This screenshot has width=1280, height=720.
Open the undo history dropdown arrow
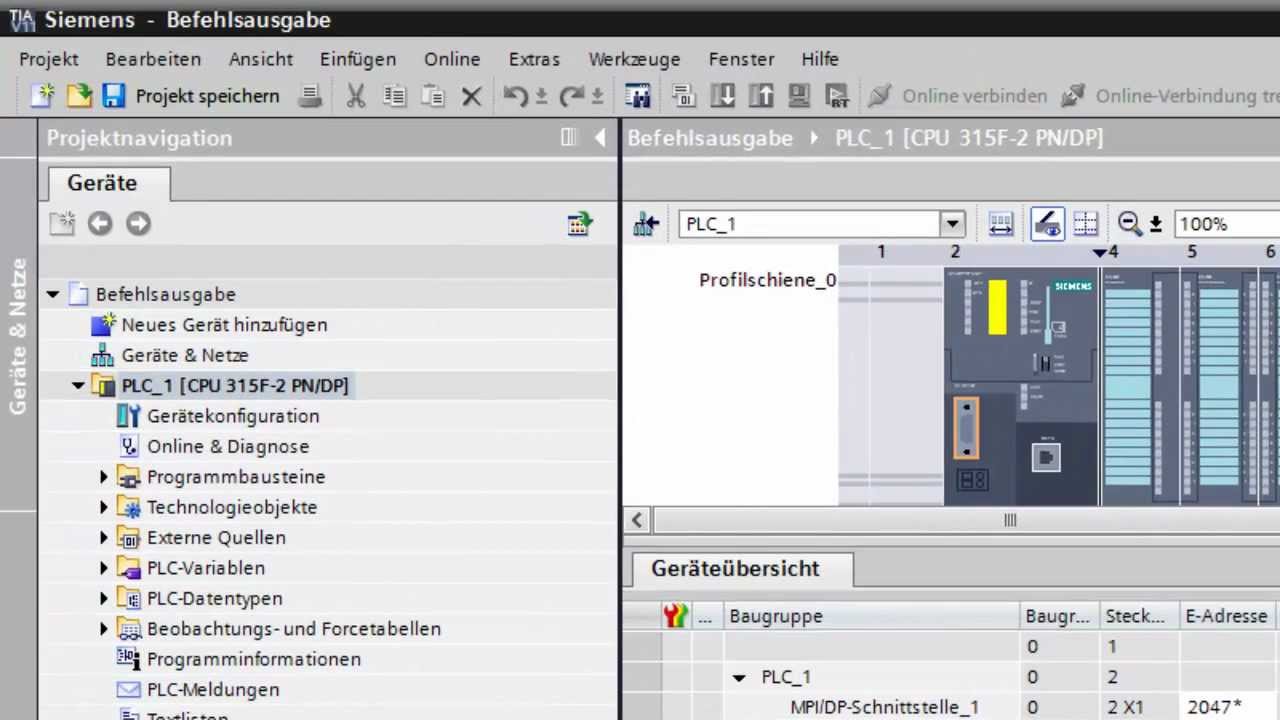click(541, 97)
